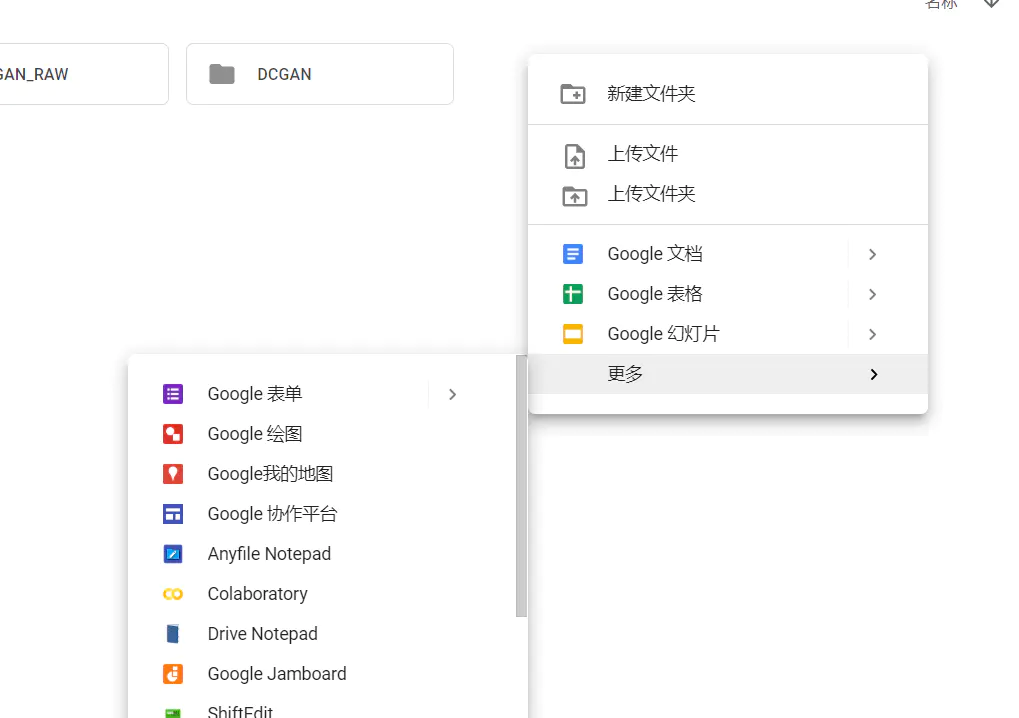This screenshot has width=1019, height=718.
Task: Expand the Google 表格 submenu arrow
Action: click(x=873, y=294)
